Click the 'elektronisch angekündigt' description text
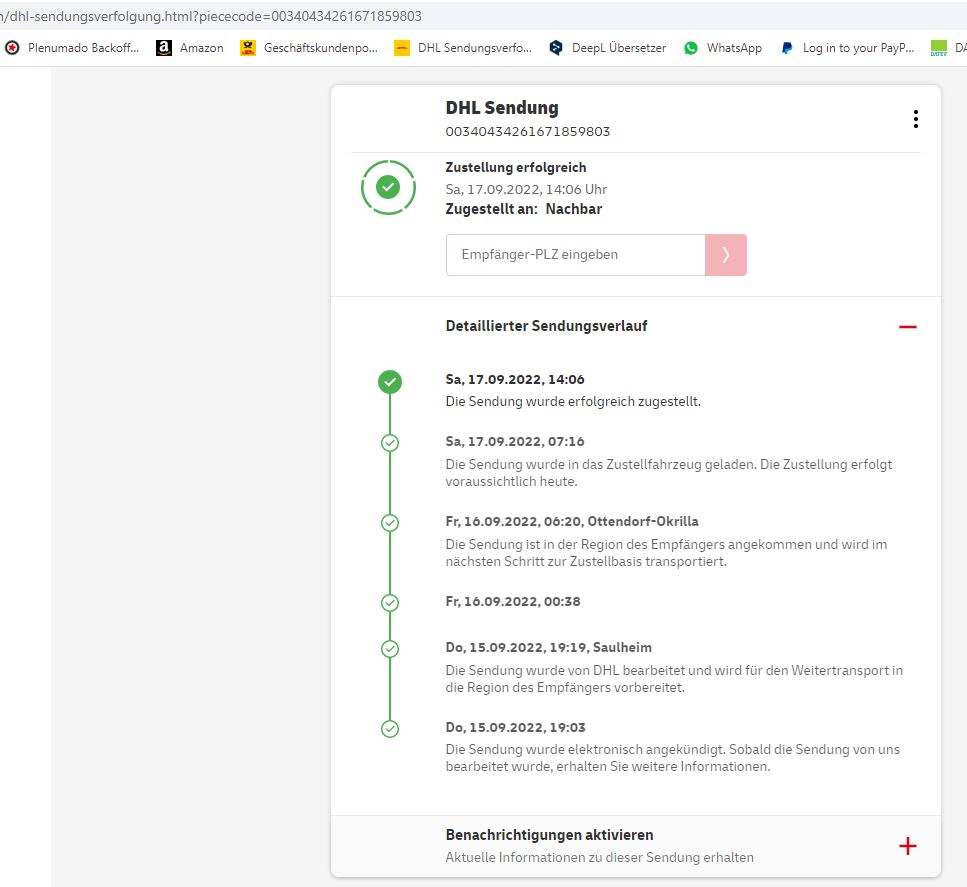Viewport: 967px width, 887px height. coord(673,758)
